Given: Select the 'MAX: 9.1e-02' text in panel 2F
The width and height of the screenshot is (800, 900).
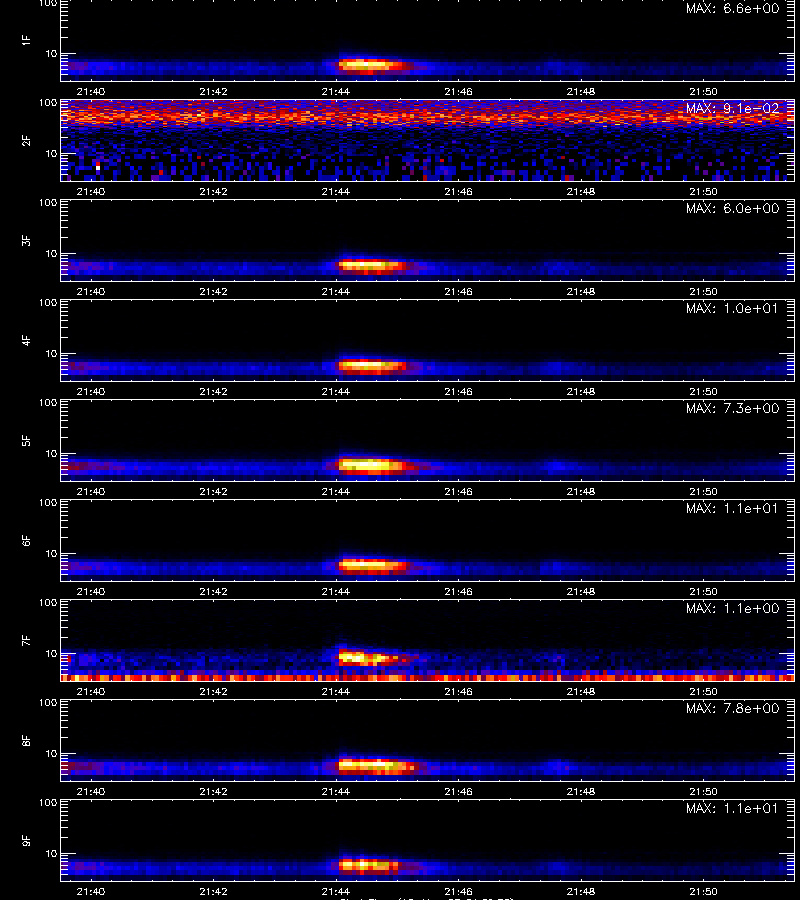Looking at the screenshot, I should (732, 108).
